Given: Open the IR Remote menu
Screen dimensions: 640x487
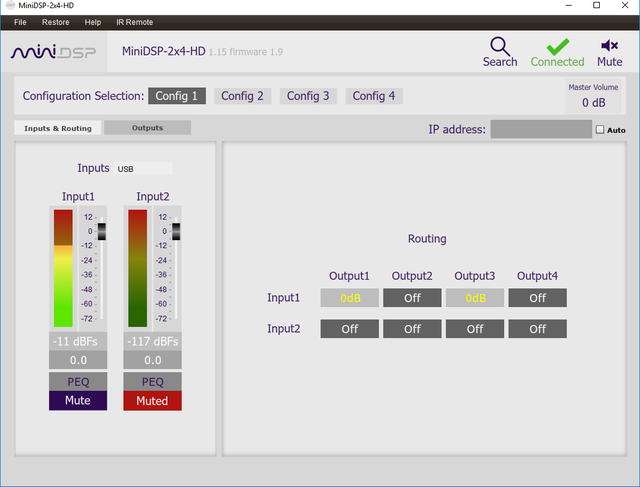Looking at the screenshot, I should 135,22.
